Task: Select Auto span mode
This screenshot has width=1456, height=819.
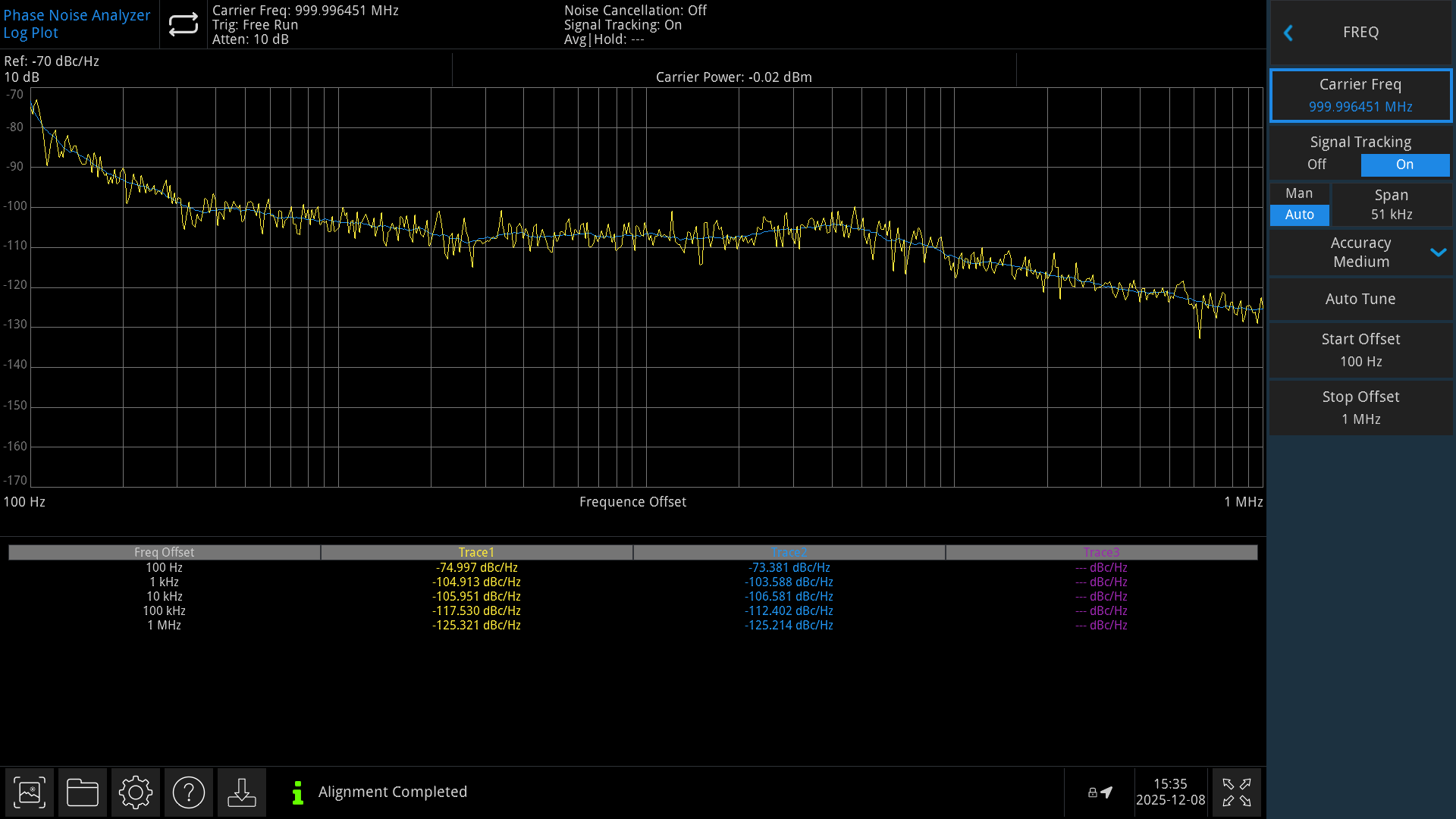Action: (x=1299, y=215)
